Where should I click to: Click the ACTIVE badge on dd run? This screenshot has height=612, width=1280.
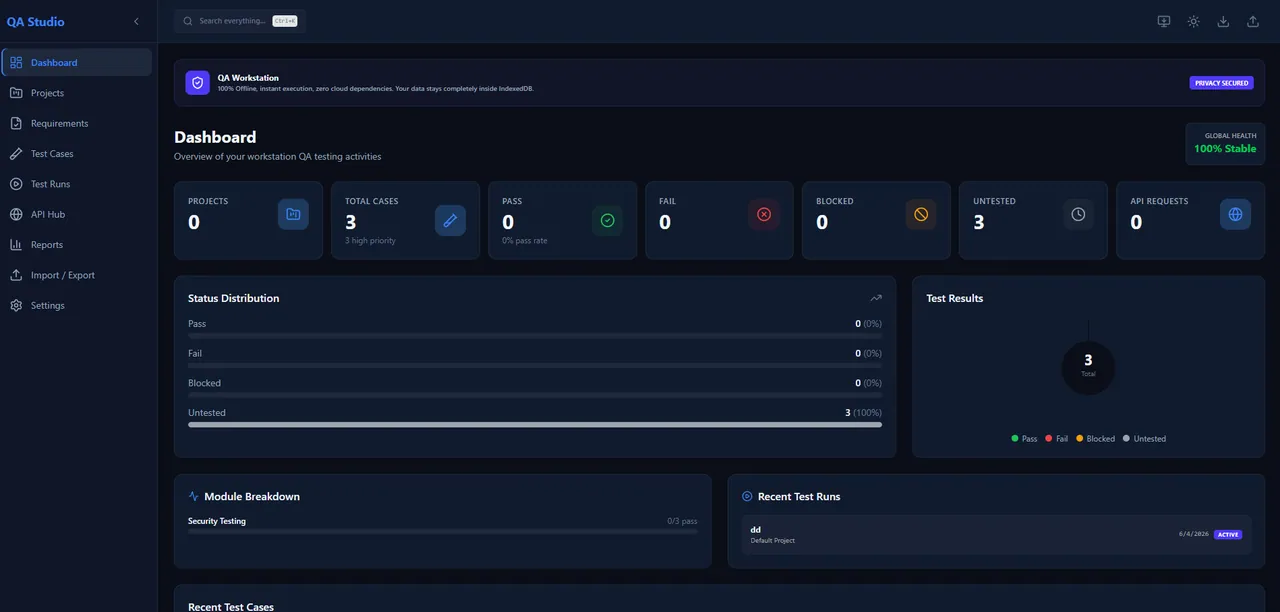(x=1228, y=535)
